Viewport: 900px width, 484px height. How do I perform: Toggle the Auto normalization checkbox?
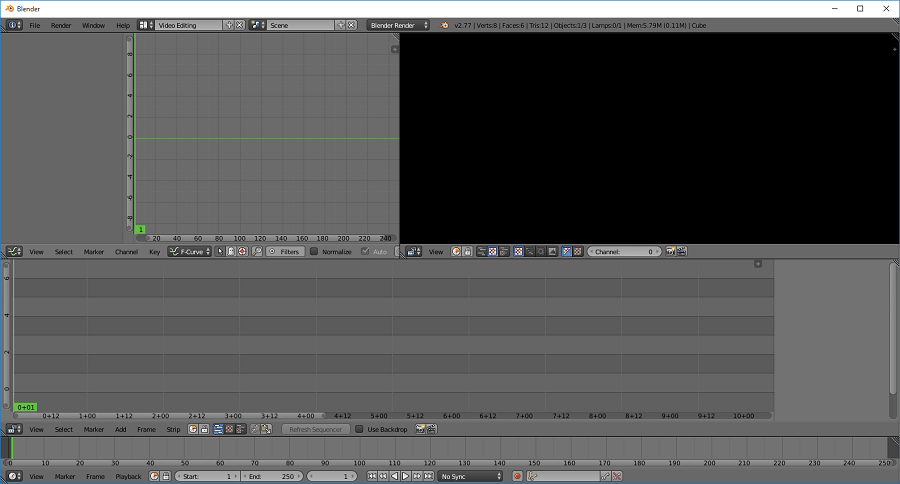click(x=365, y=251)
